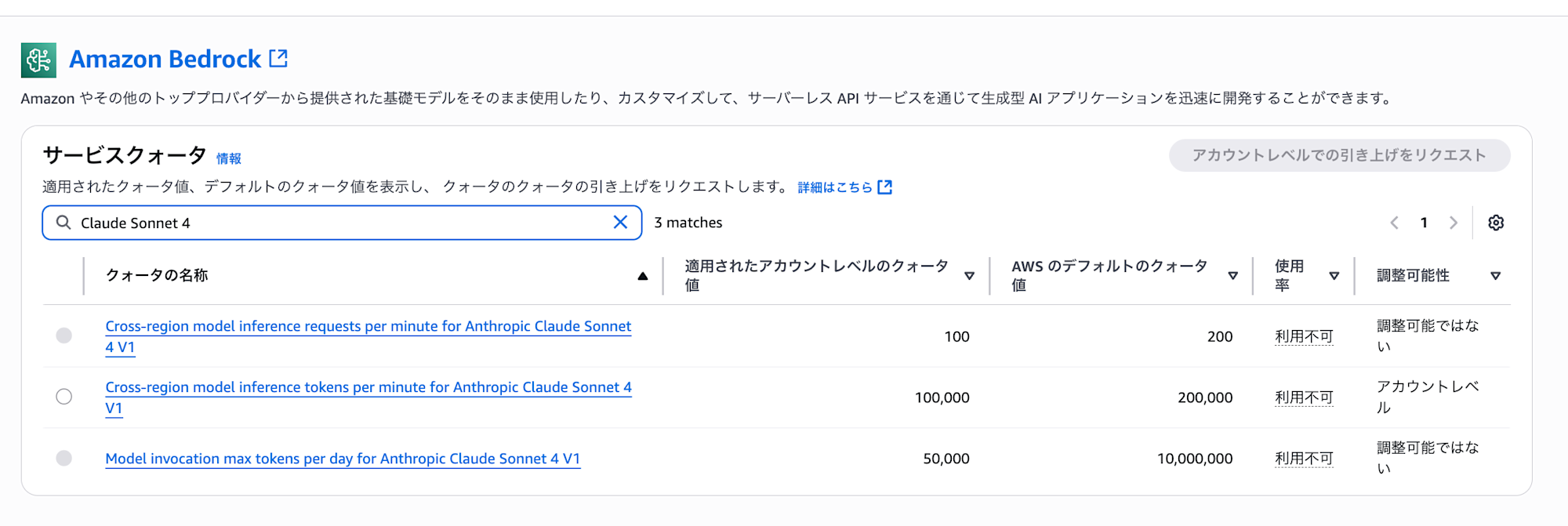This screenshot has height=526, width=1568.
Task: Clear the search field with the X icon
Action: click(x=620, y=223)
